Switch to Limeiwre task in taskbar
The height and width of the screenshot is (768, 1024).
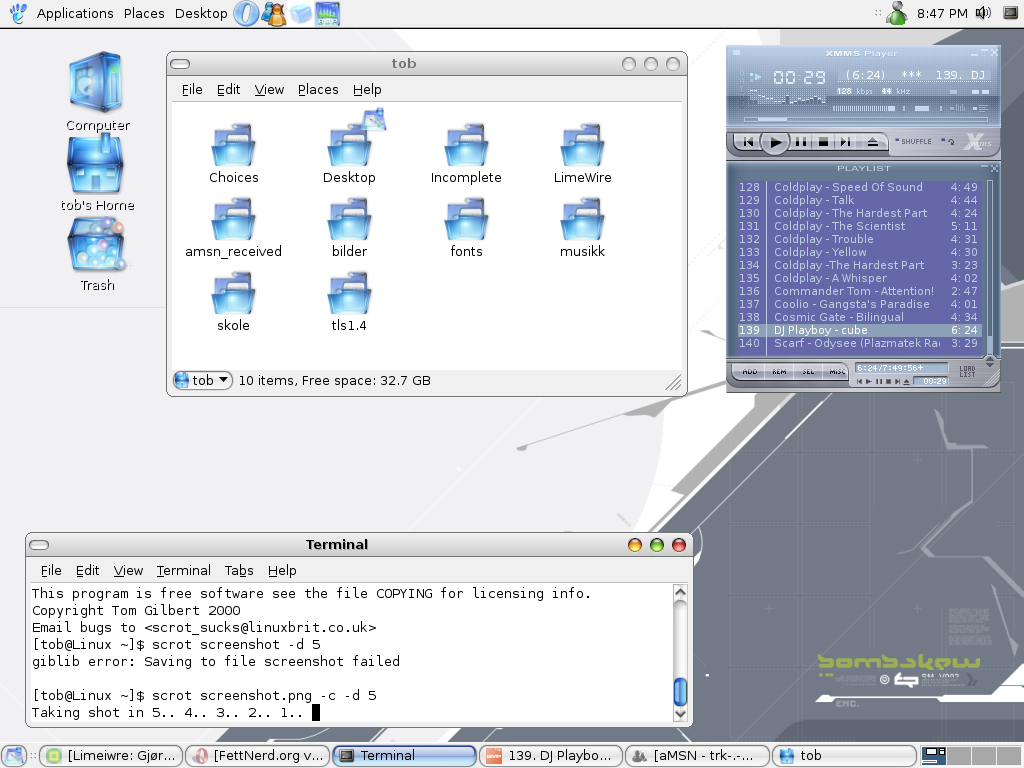click(112, 756)
